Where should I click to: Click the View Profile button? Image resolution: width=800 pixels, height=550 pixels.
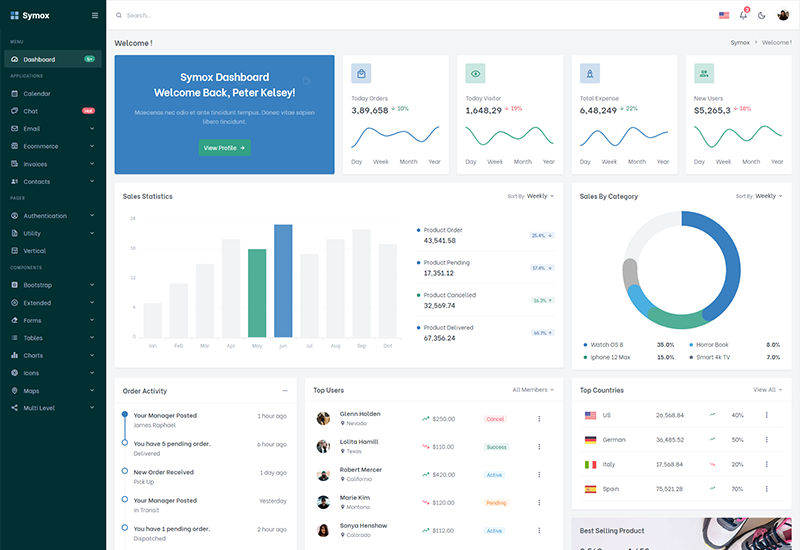coord(224,148)
